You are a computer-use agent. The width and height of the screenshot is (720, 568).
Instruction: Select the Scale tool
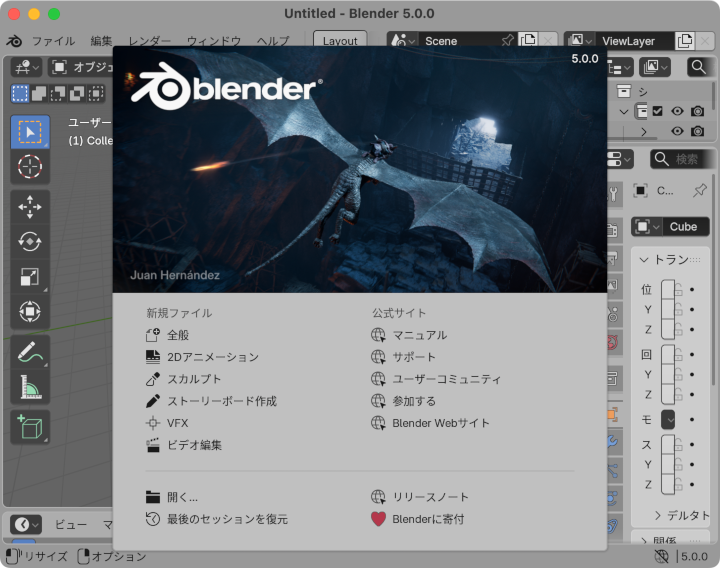[x=30, y=277]
